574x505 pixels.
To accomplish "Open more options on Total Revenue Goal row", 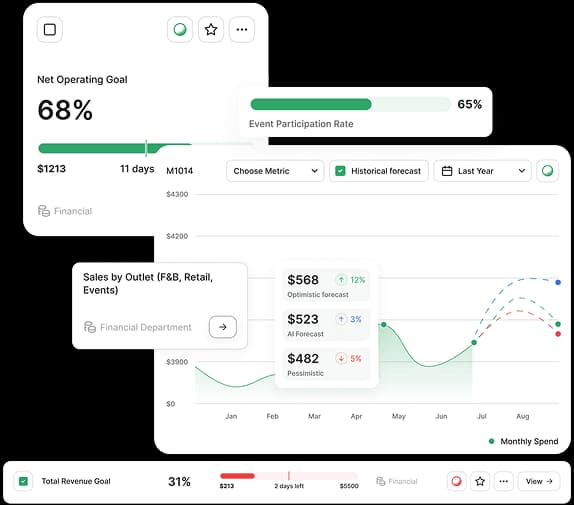I will tap(504, 481).
